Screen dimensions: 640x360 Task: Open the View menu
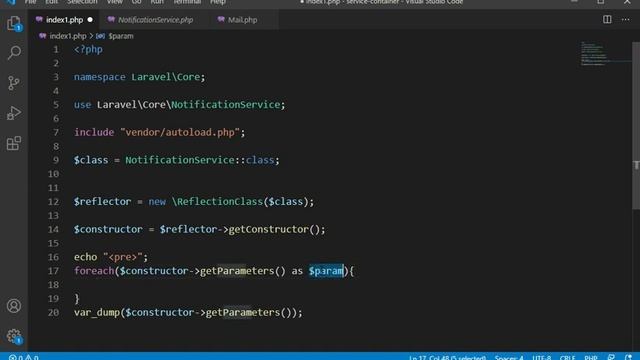pos(115,2)
